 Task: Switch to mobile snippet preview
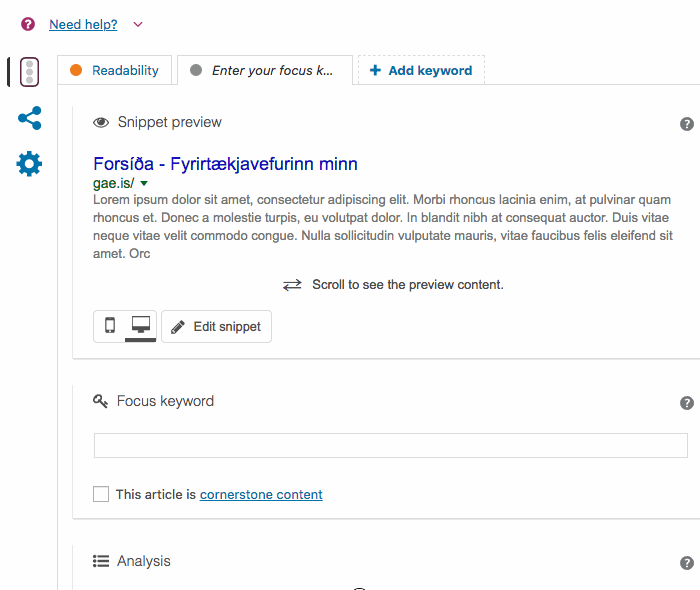click(110, 326)
